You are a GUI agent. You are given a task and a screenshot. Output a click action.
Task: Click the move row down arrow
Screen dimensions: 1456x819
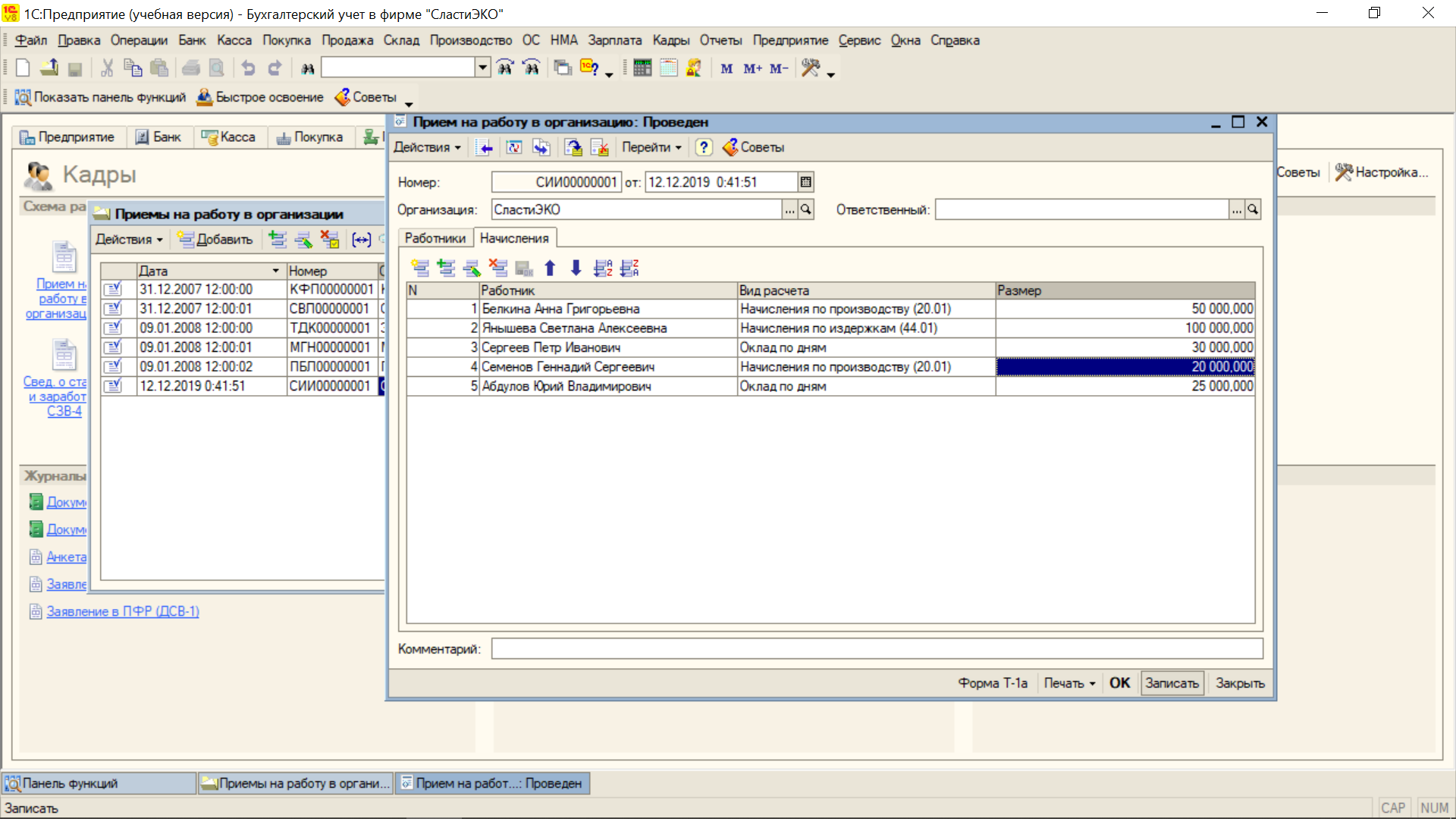tap(576, 268)
